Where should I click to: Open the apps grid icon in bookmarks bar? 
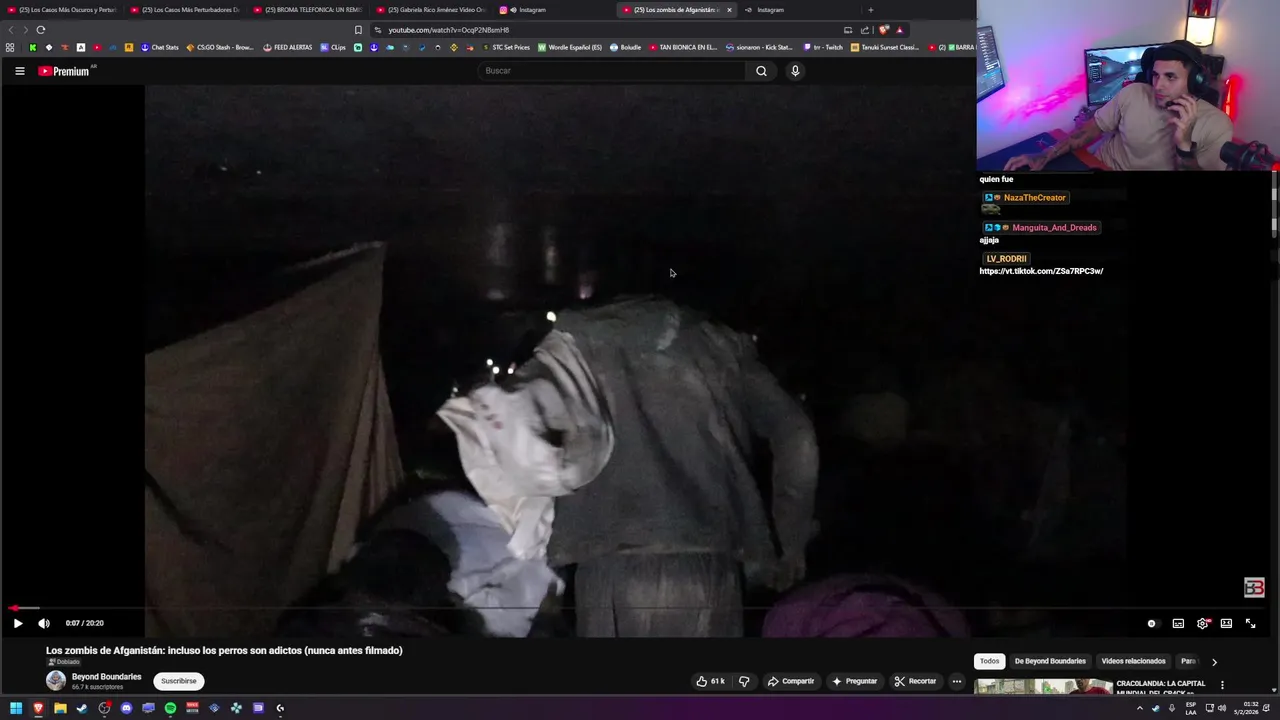10,47
